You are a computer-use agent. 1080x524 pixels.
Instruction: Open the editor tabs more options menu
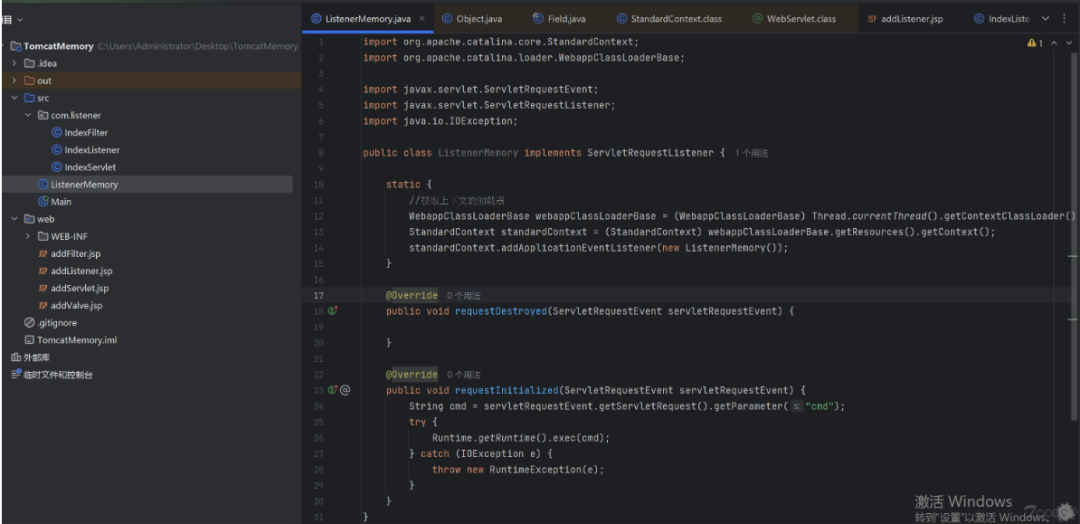1063,19
